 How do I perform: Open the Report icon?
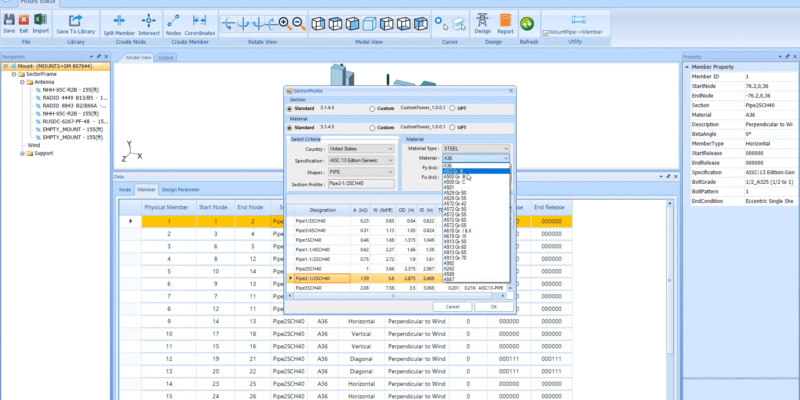pos(506,20)
